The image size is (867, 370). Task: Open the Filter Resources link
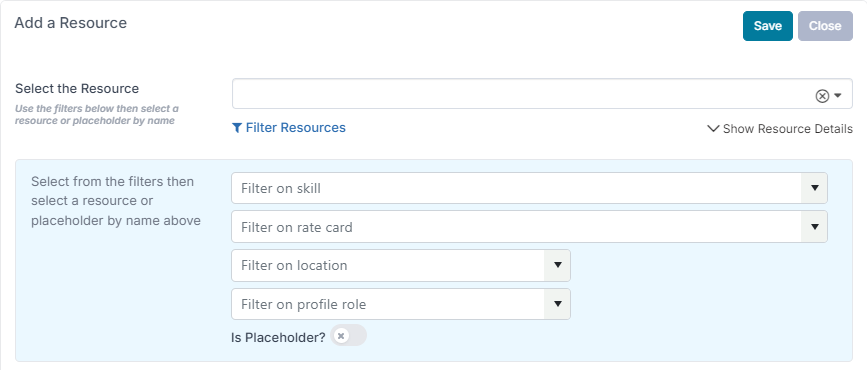point(289,128)
